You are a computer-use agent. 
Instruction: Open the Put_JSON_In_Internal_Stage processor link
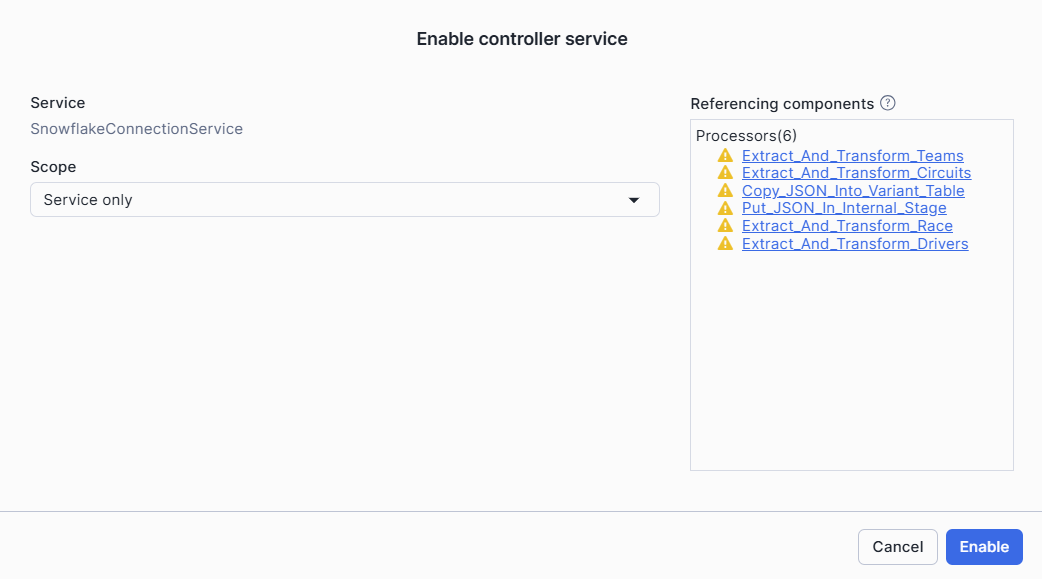coord(844,208)
